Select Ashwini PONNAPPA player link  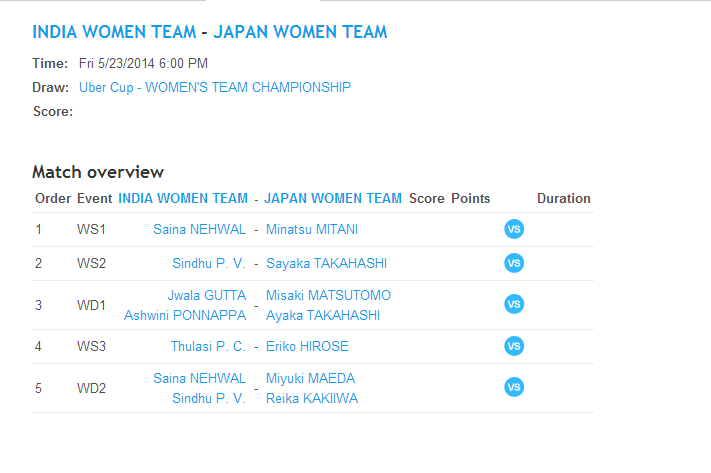pyautogui.click(x=185, y=315)
